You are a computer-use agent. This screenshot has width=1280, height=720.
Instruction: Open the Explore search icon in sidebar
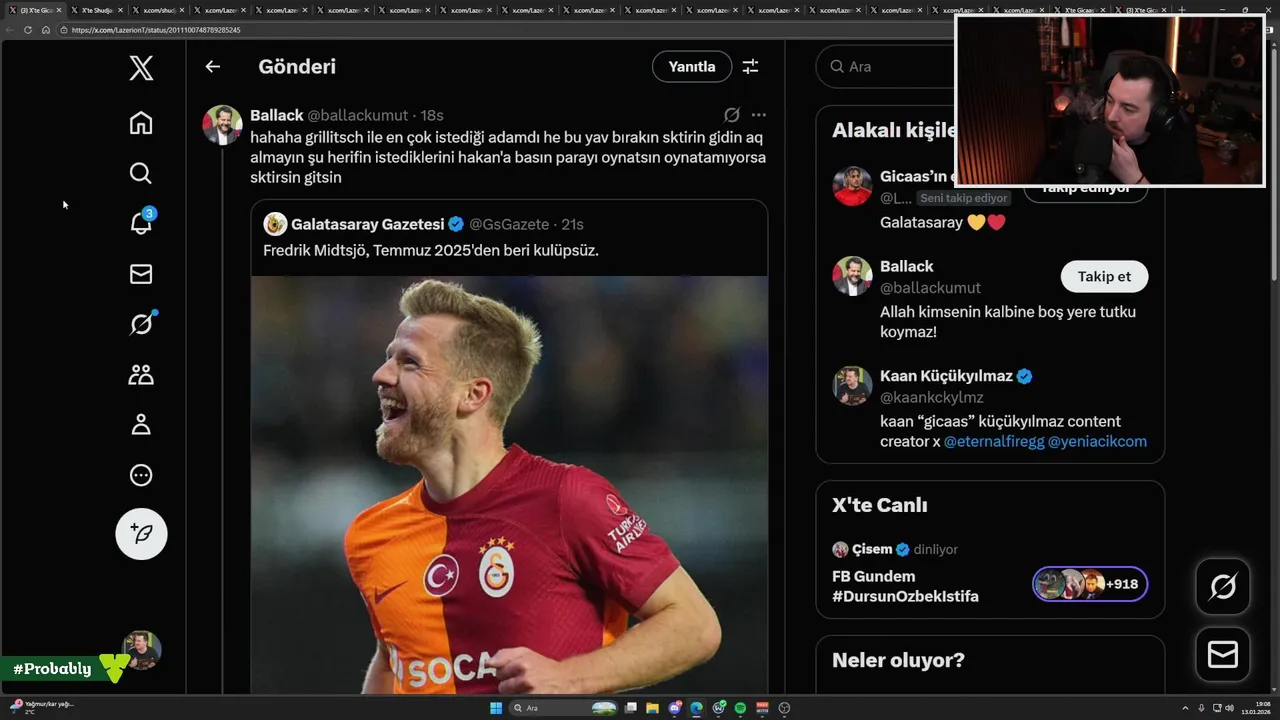click(141, 173)
